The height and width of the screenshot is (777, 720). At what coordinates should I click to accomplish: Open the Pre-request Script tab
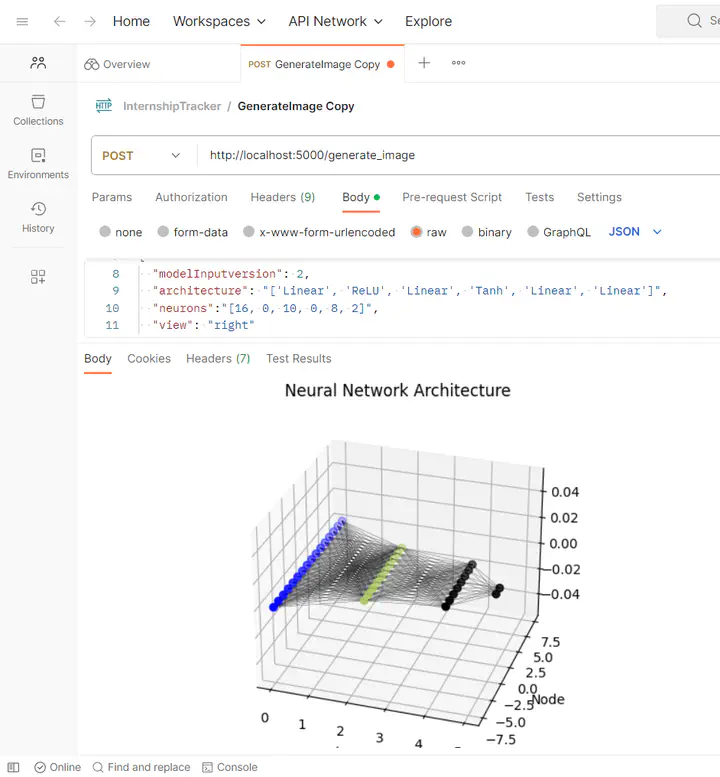point(452,197)
